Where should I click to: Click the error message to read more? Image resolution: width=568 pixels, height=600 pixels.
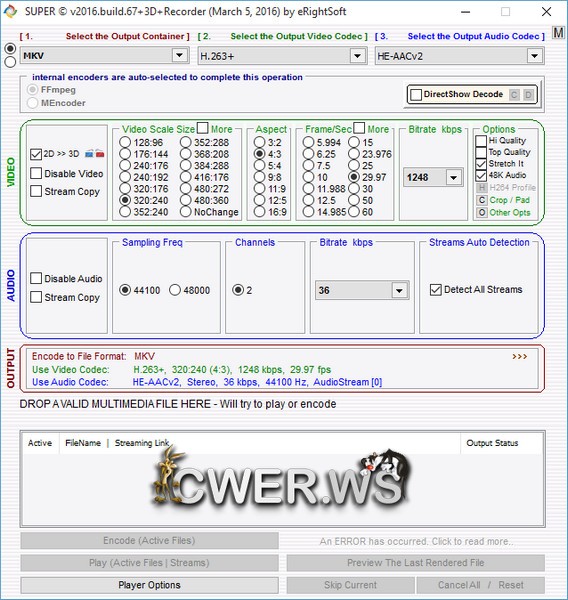tap(416, 541)
